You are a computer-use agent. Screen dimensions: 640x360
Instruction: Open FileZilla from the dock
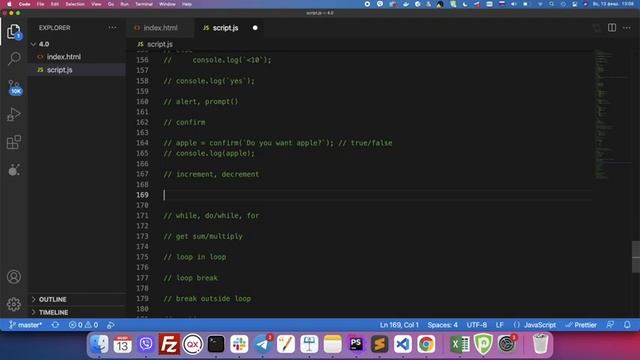click(x=169, y=344)
